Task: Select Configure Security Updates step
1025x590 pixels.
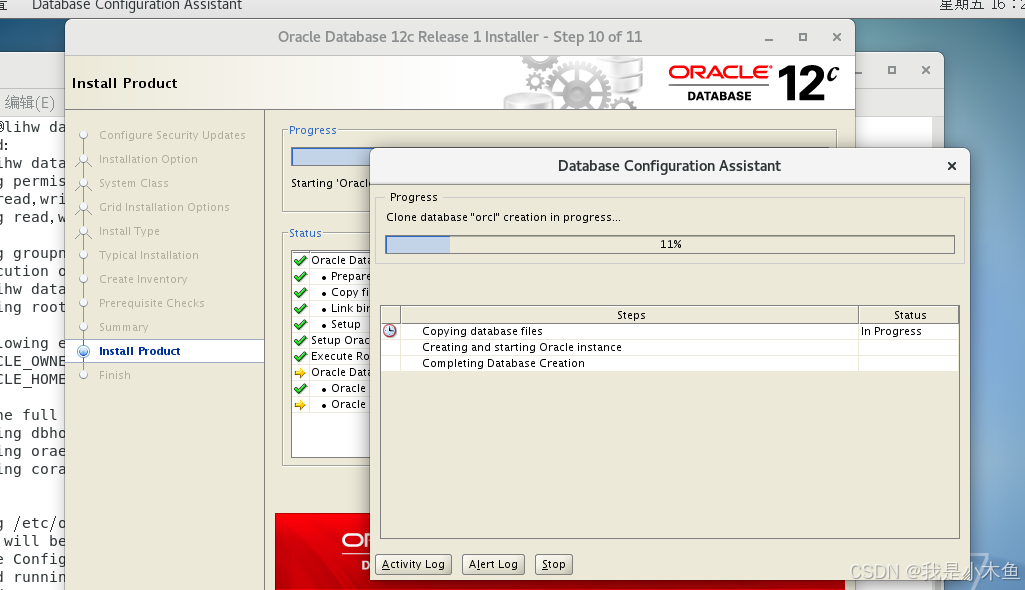Action: (x=172, y=135)
